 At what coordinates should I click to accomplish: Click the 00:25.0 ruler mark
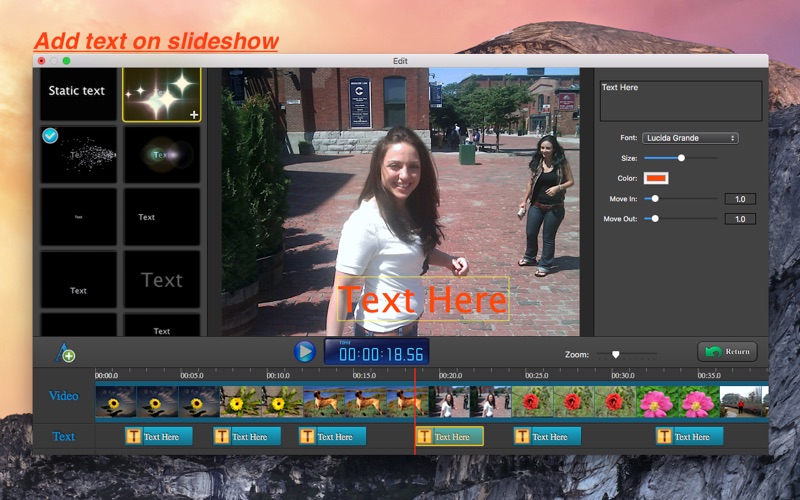(537, 376)
